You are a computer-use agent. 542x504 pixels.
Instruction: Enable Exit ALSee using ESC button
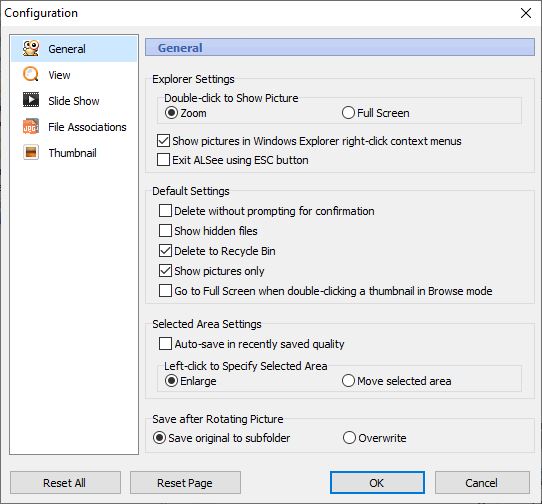(163, 160)
